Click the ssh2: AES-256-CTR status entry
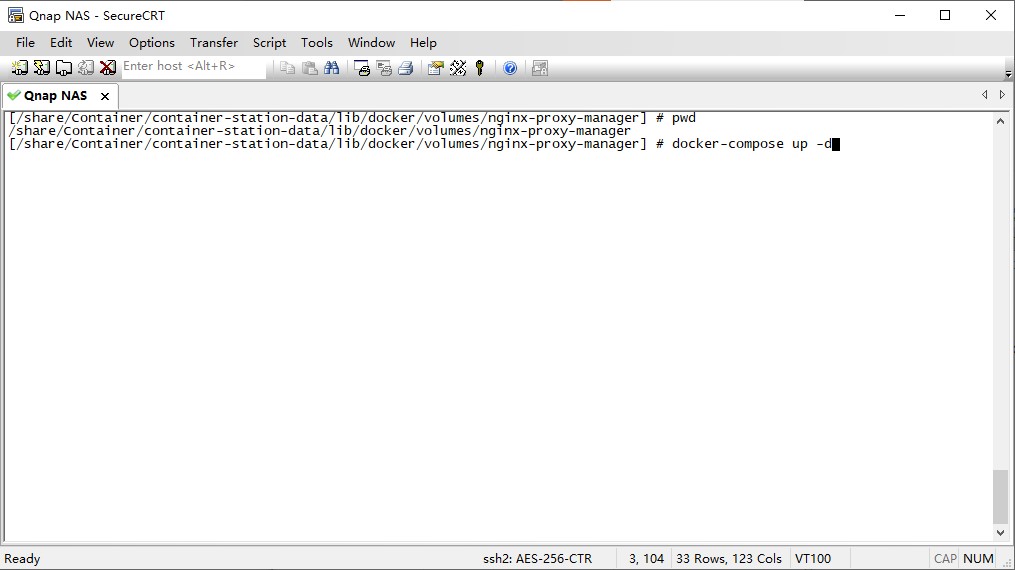 coord(537,558)
